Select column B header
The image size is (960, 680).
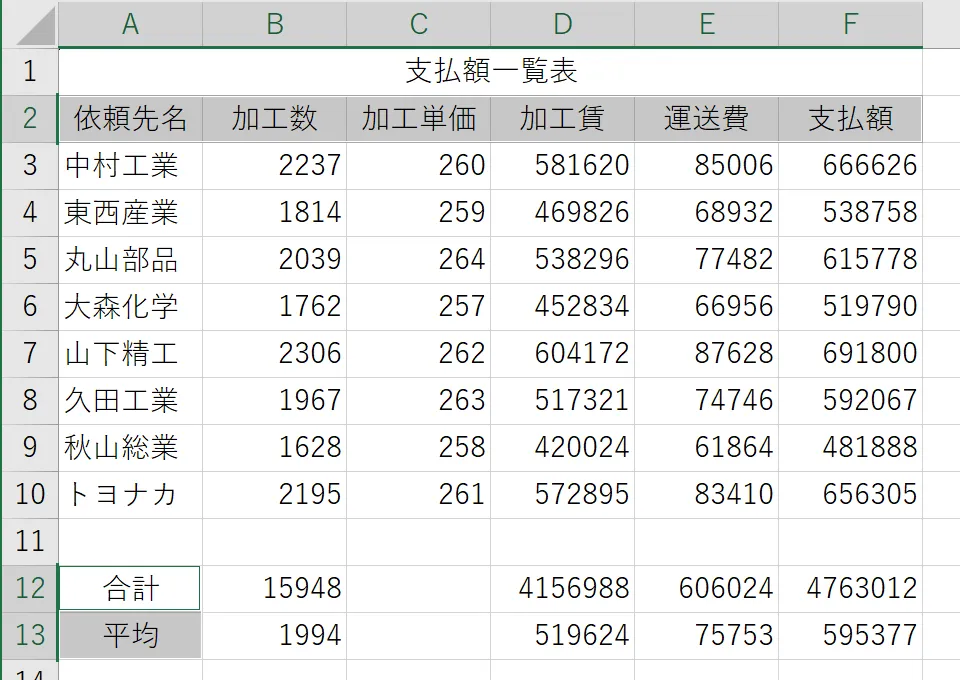(x=274, y=24)
